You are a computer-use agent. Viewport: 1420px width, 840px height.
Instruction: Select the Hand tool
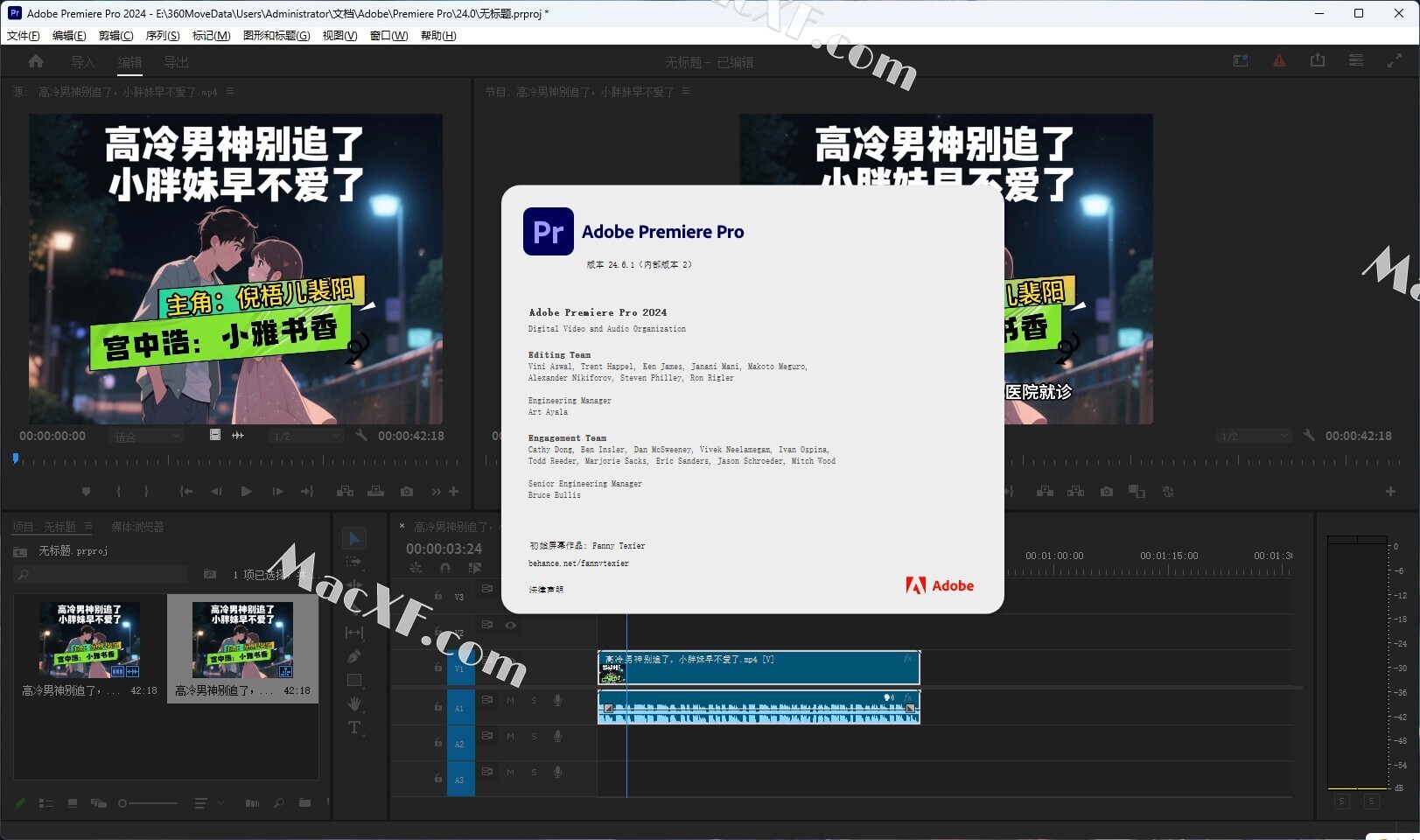click(x=354, y=703)
